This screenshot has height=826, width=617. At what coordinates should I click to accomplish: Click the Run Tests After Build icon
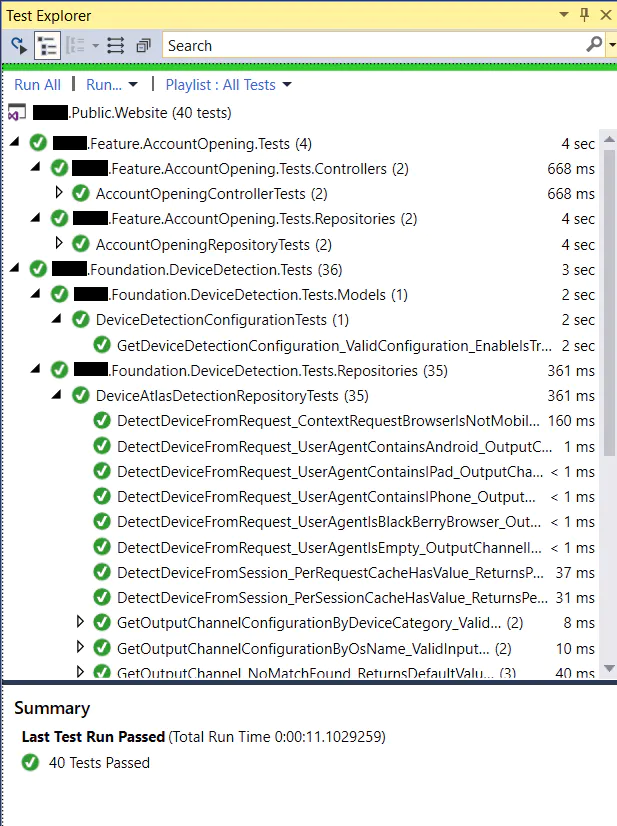tap(19, 46)
